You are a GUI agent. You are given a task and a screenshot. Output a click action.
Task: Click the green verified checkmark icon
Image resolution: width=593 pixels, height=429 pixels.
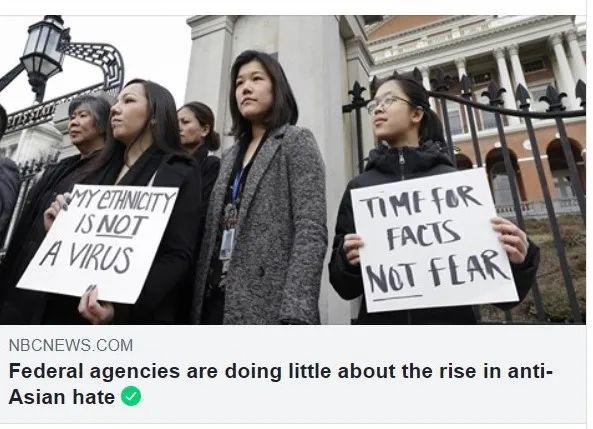pyautogui.click(x=131, y=396)
